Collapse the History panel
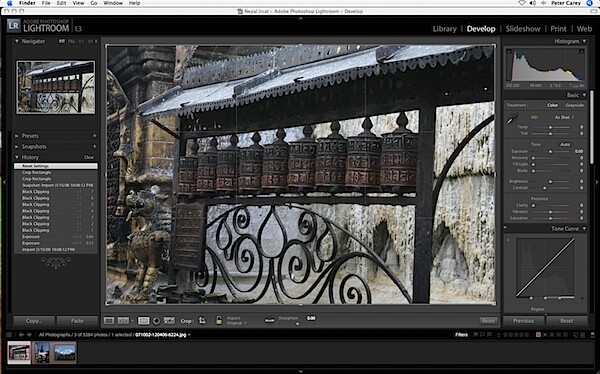Image resolution: width=600 pixels, height=374 pixels. (17, 157)
